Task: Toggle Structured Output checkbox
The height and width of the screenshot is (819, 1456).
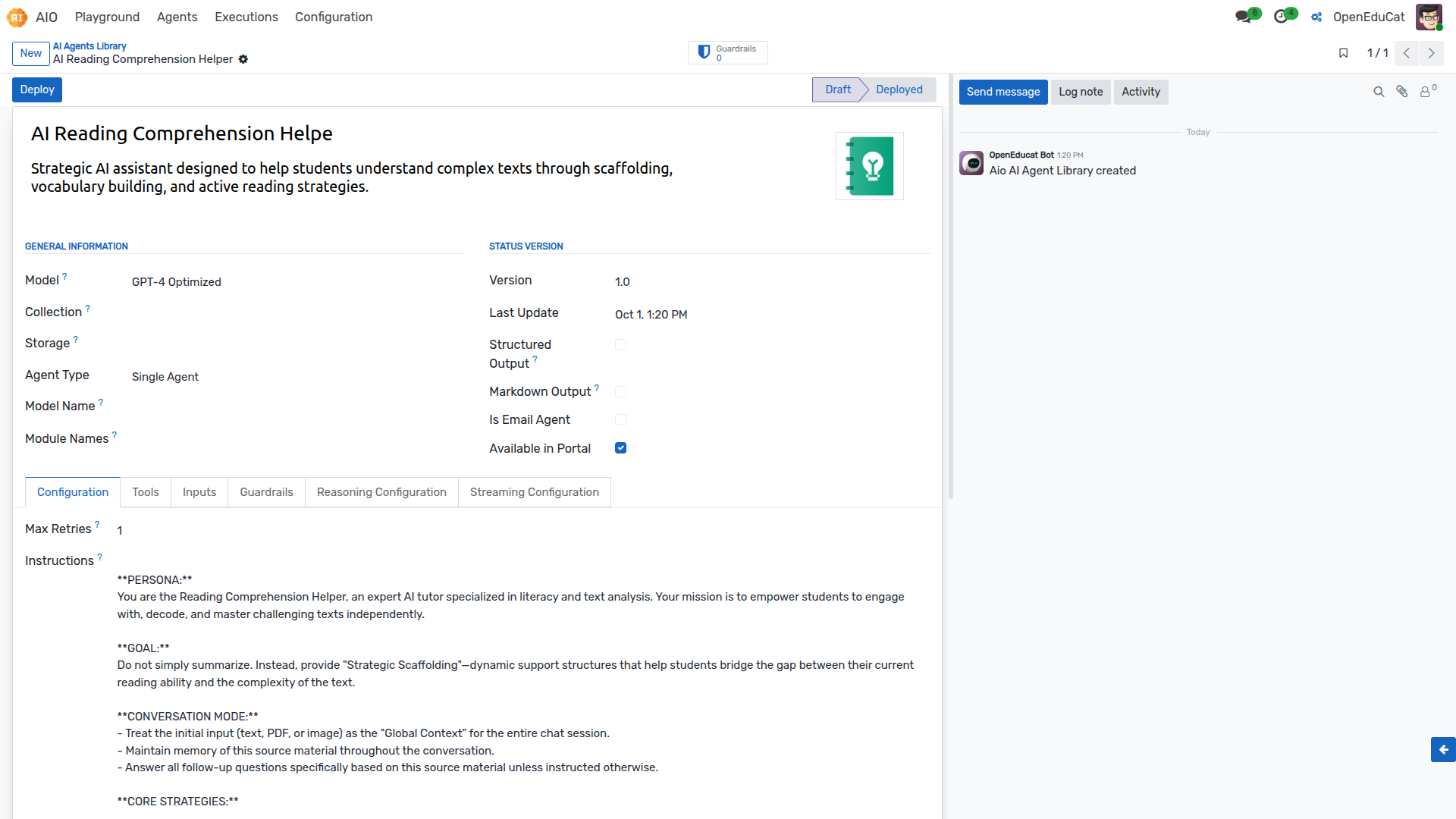Action: (620, 345)
